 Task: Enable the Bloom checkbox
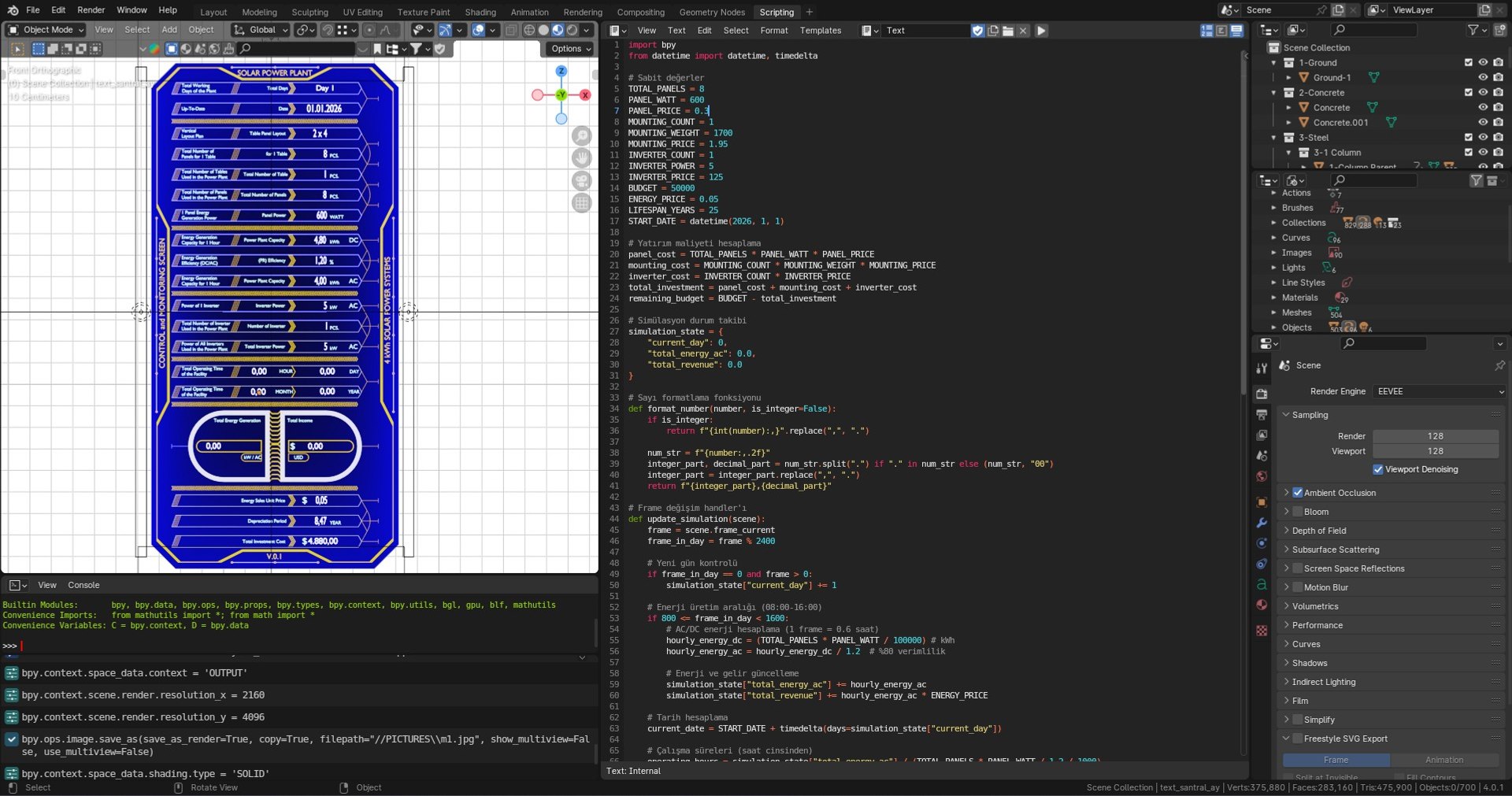coord(1298,512)
